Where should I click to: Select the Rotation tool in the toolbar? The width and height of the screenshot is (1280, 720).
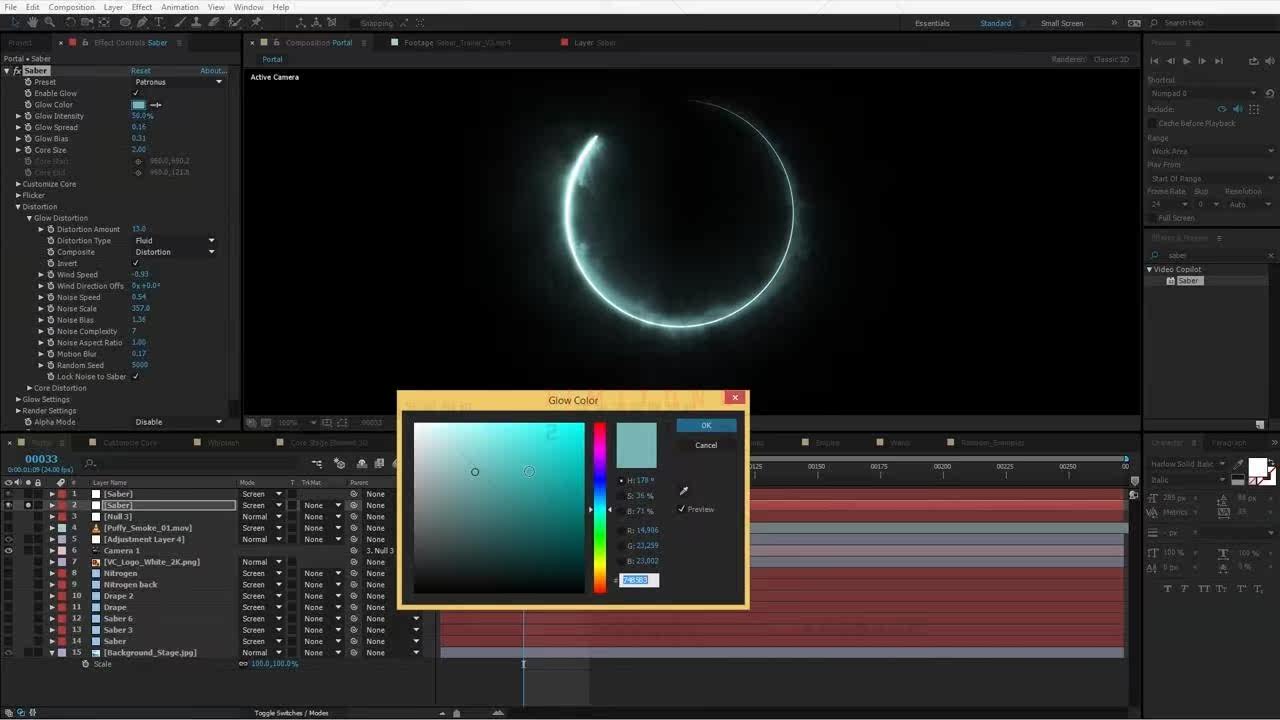(x=70, y=22)
